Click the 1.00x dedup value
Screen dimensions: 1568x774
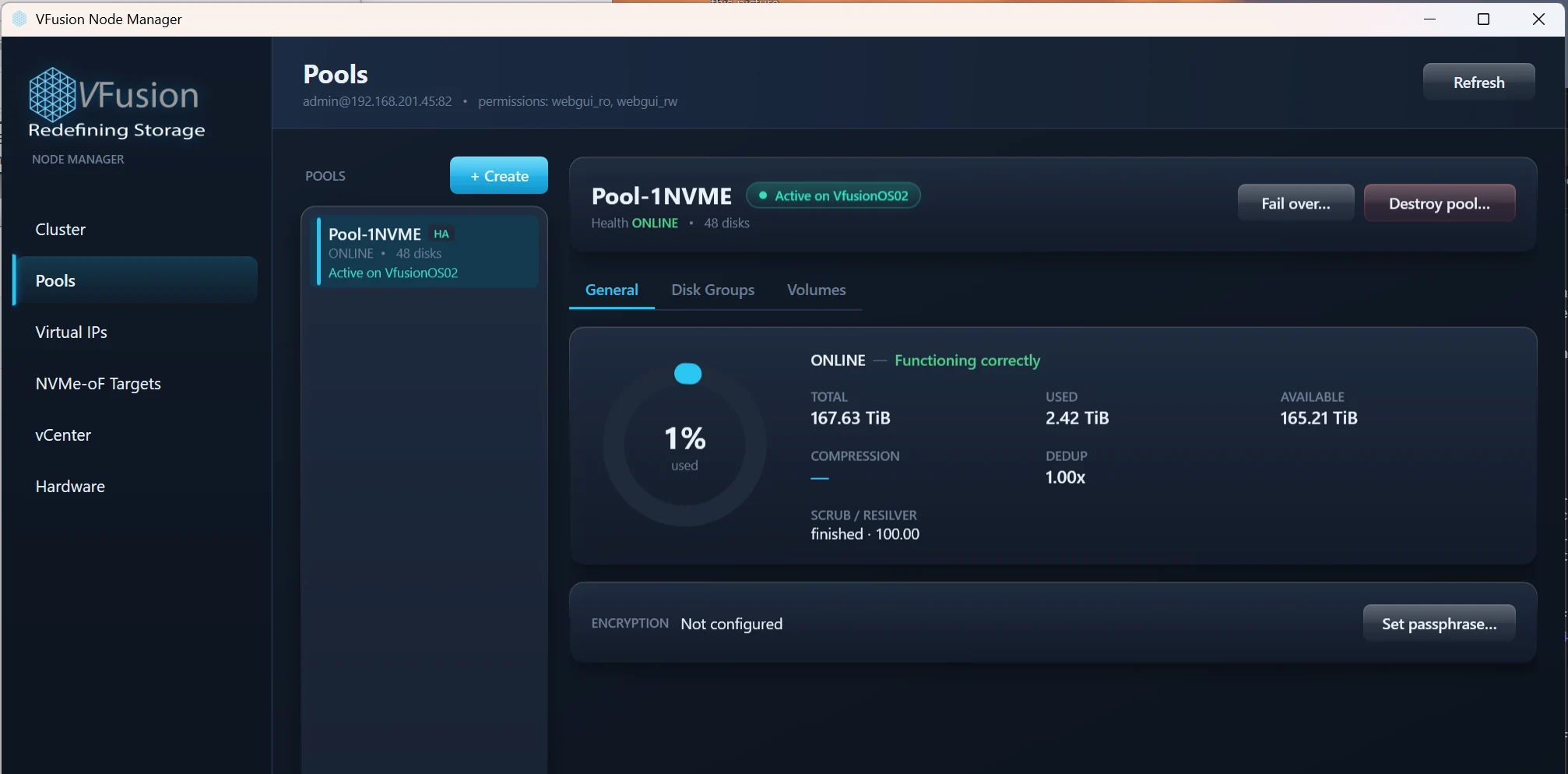[1065, 477]
